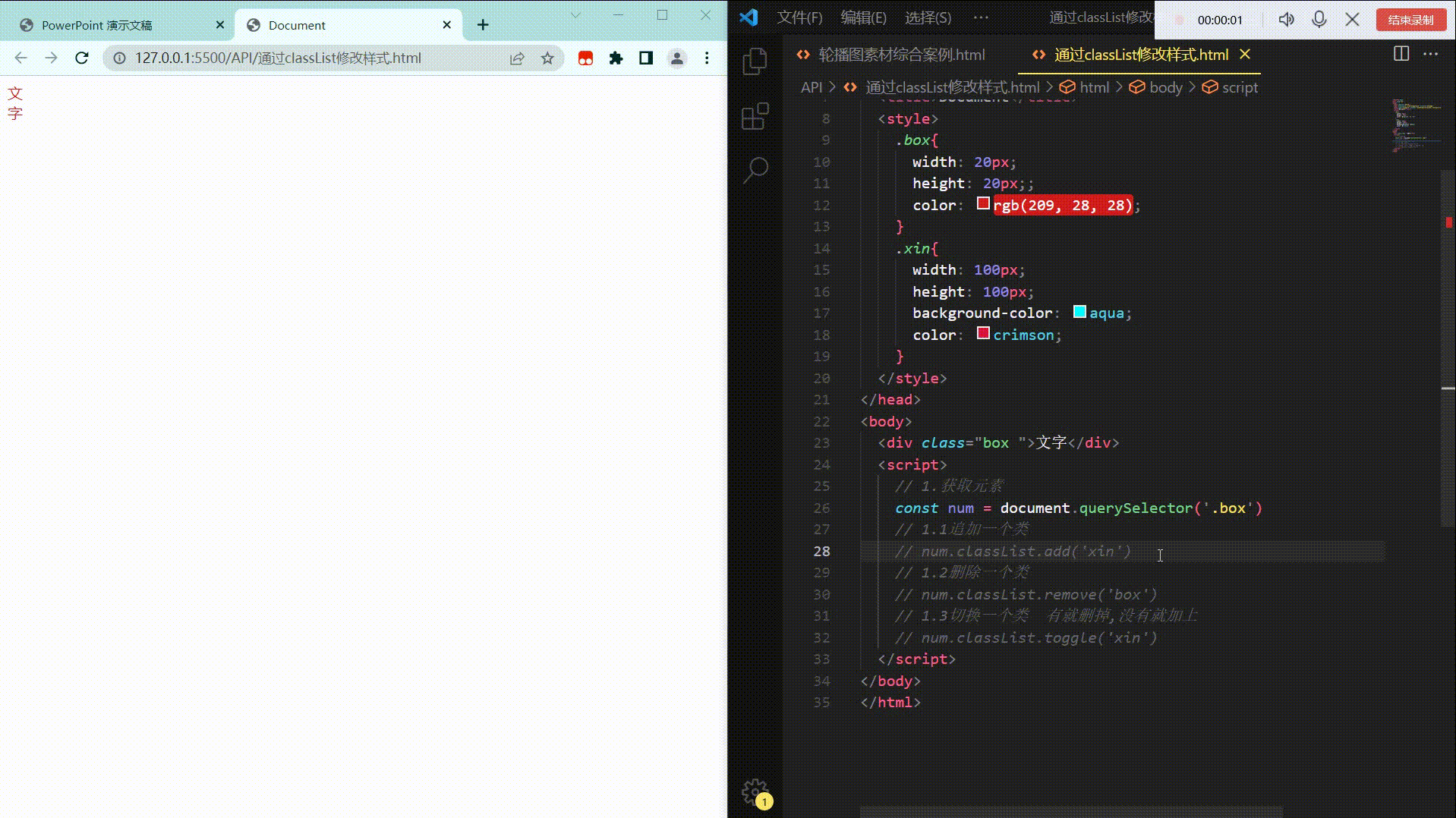The image size is (1456, 818).
Task: Open the VS Code Explorer panel
Action: pyautogui.click(x=755, y=61)
